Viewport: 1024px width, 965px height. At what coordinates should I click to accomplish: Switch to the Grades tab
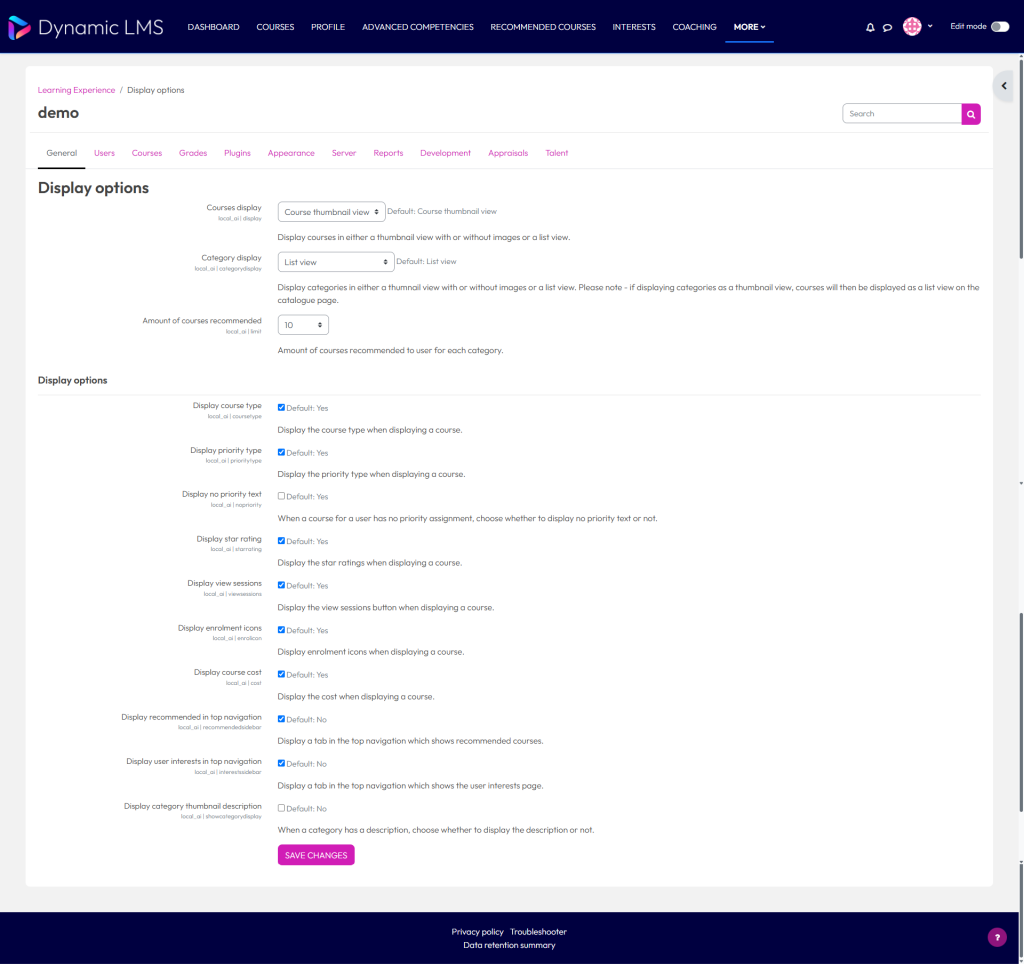[193, 153]
